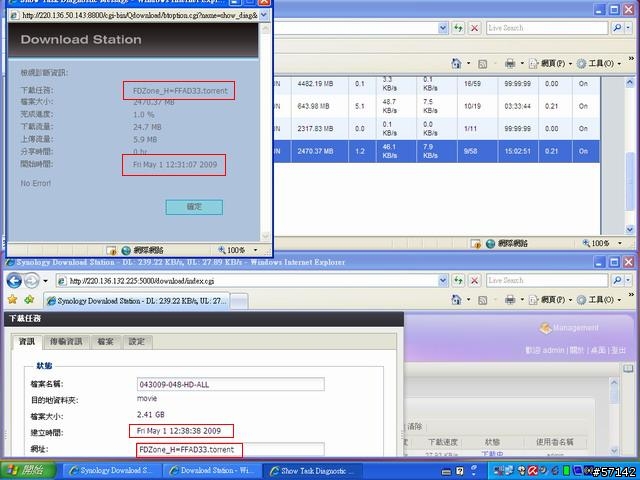Screen dimensions: 640x480
Task: Click Home icon in Synology window toolbar
Action: click(456, 300)
